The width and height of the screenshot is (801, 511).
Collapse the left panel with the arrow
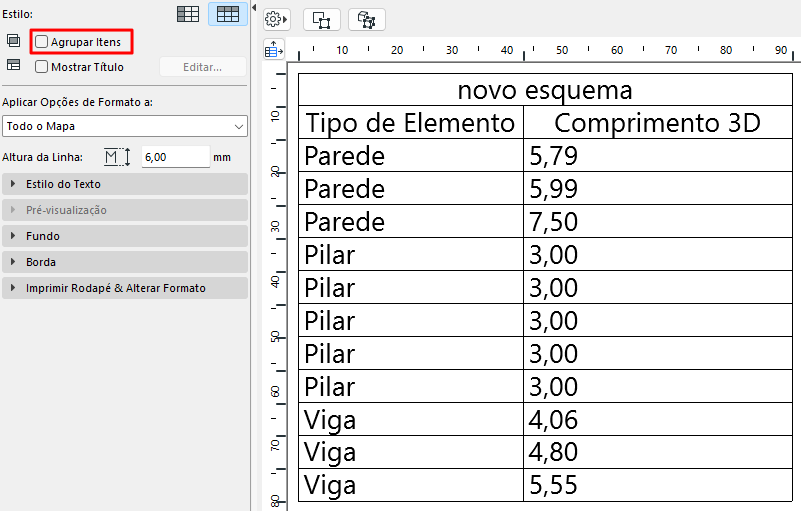(254, 8)
